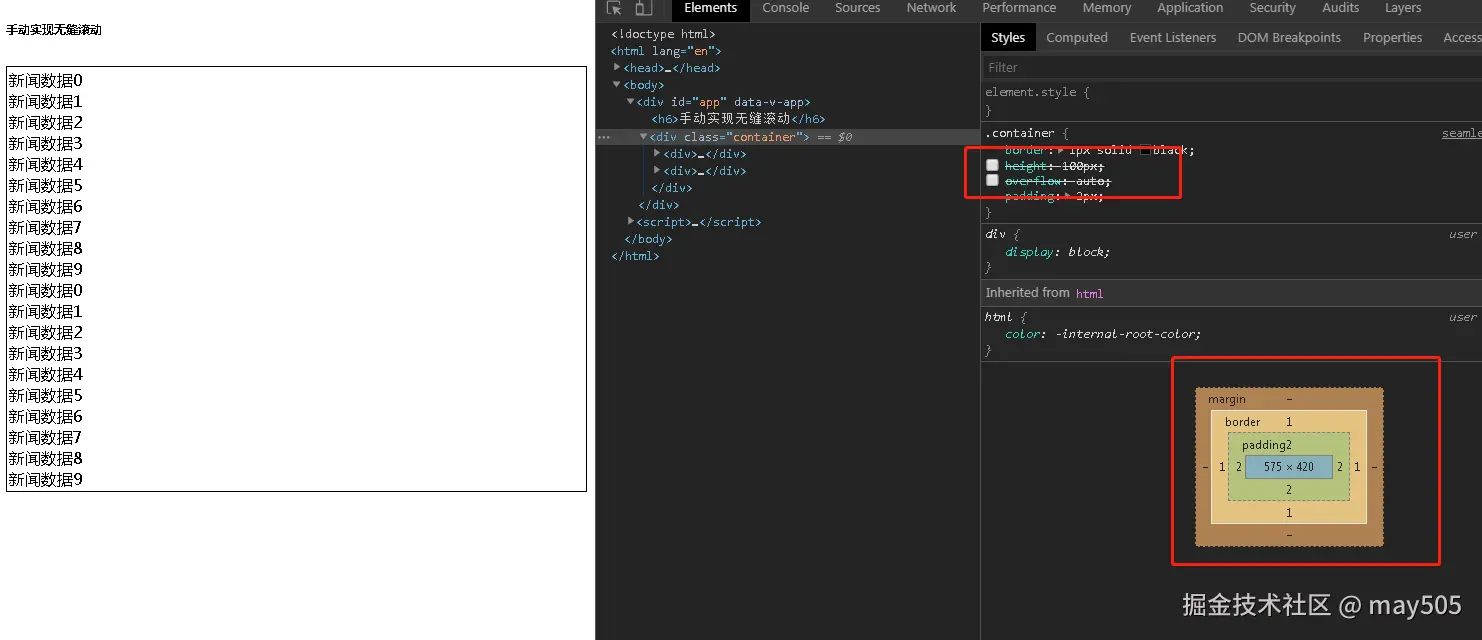The height and width of the screenshot is (640, 1482).
Task: Open the Audits tab
Action: pos(1340,8)
